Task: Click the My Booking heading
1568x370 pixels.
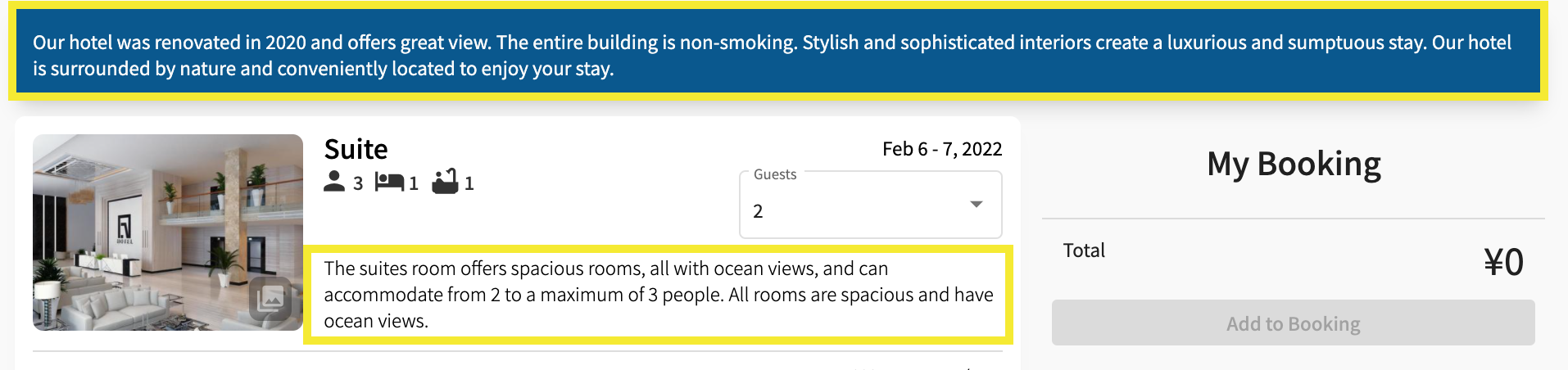Action: (1294, 164)
